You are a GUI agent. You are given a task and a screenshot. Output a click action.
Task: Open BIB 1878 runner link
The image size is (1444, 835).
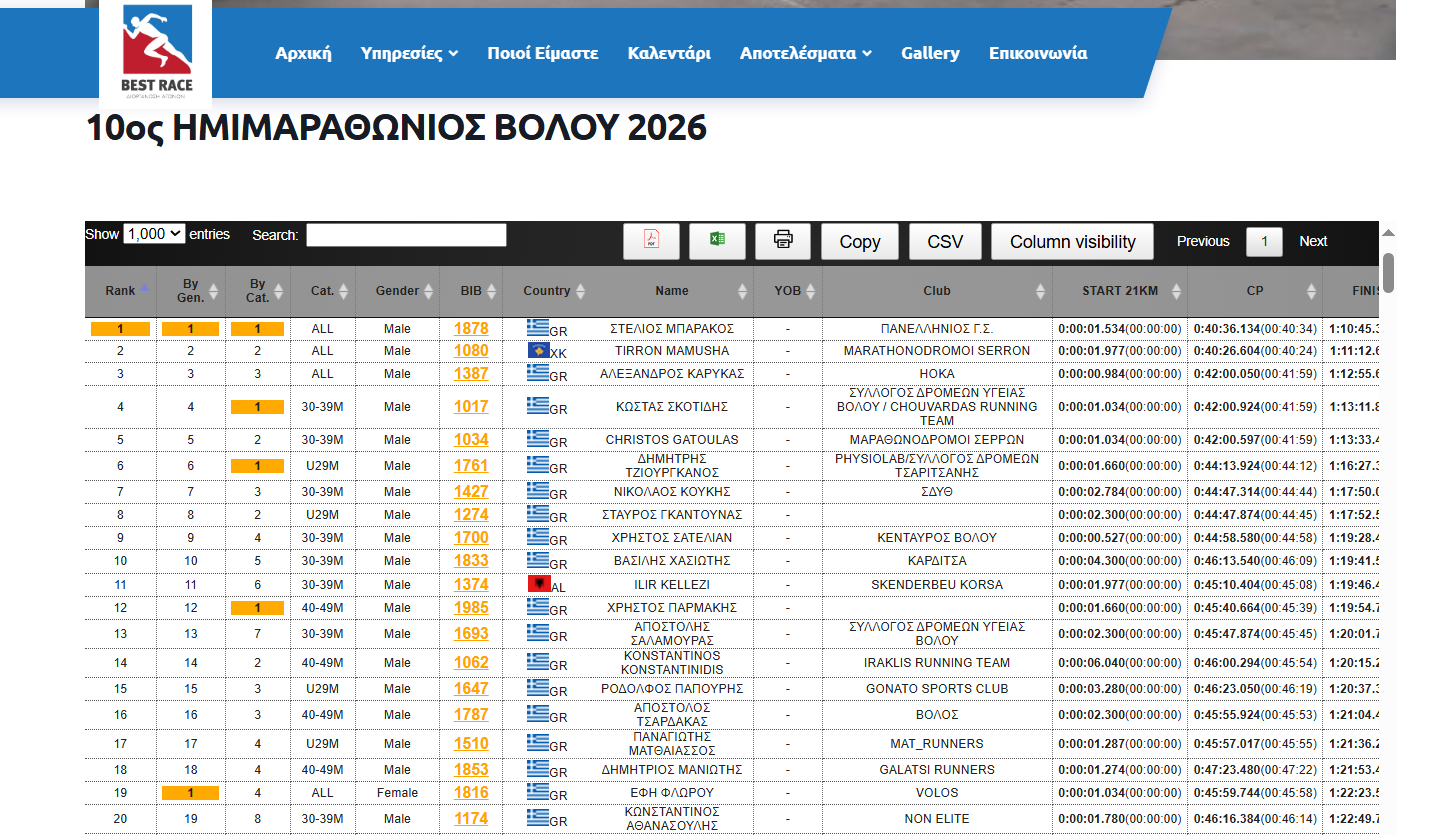click(471, 329)
